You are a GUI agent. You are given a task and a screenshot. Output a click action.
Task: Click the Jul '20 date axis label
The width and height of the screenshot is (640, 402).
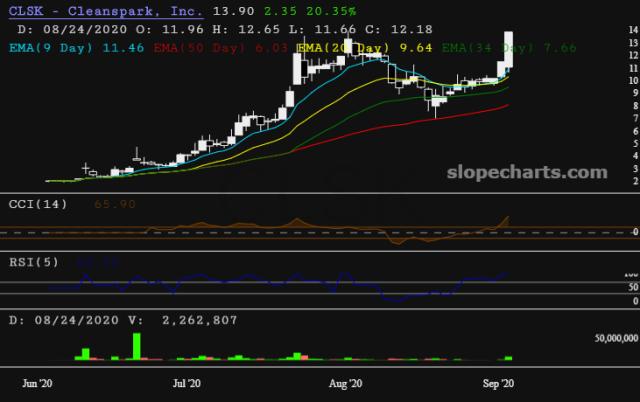188,383
